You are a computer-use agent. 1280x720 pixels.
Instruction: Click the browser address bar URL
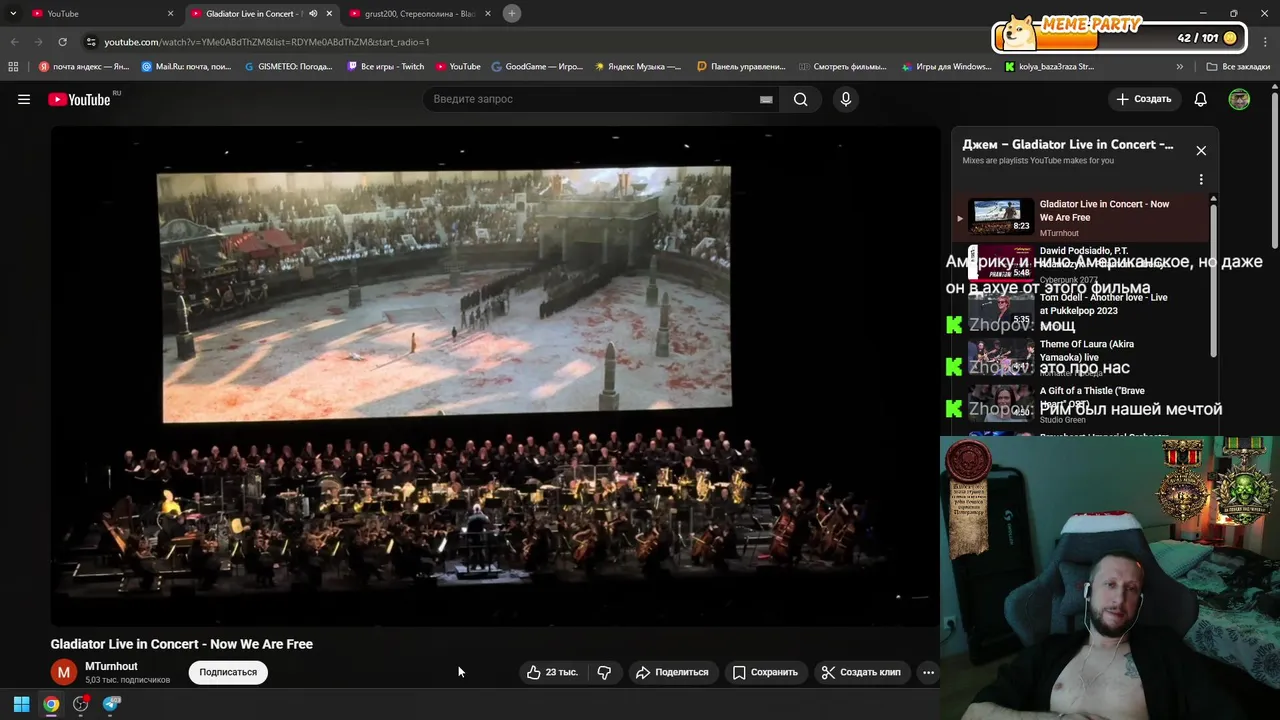tap(267, 42)
